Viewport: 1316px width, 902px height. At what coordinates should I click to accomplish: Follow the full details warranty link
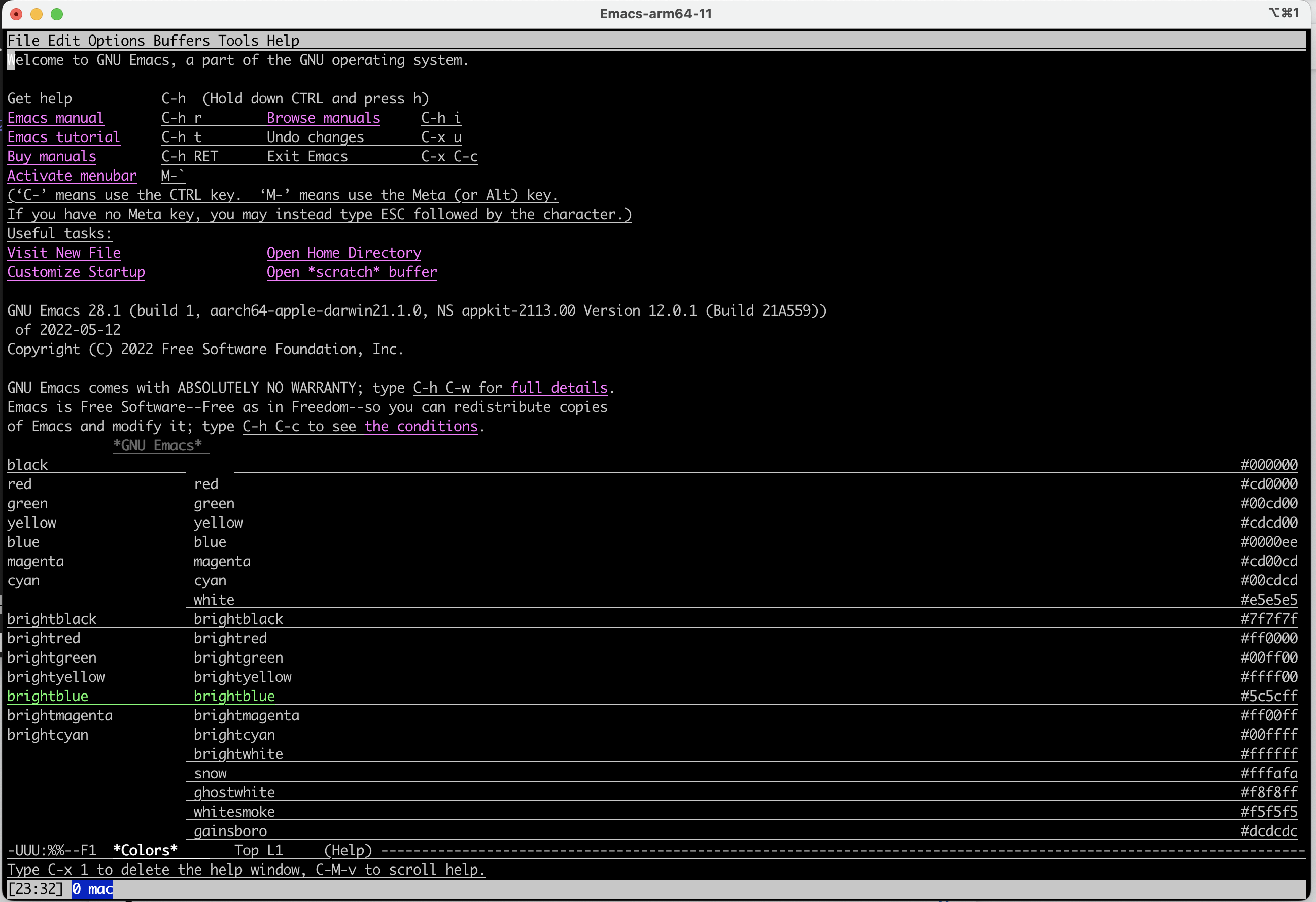[559, 387]
